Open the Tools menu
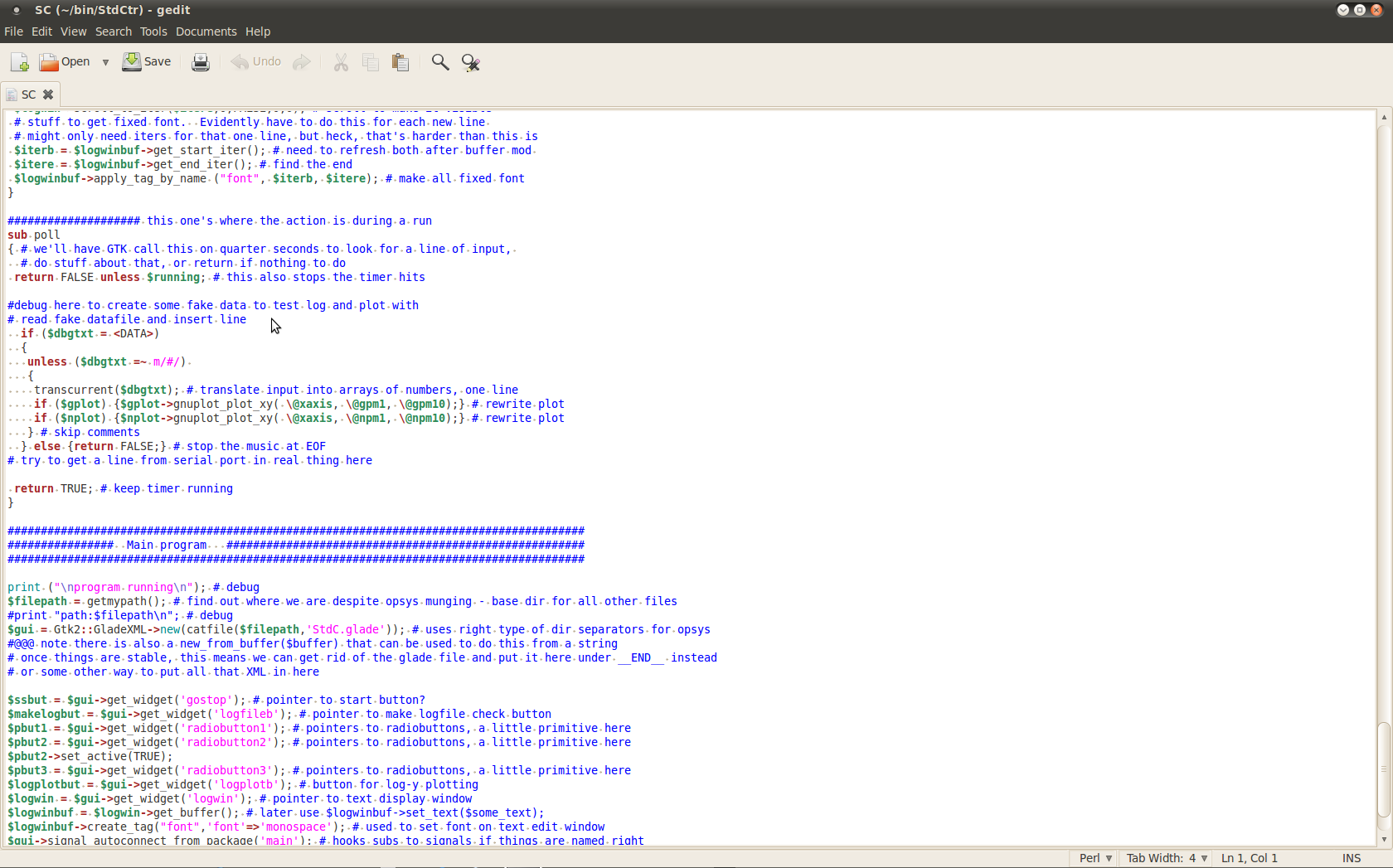The width and height of the screenshot is (1393, 868). 153,32
